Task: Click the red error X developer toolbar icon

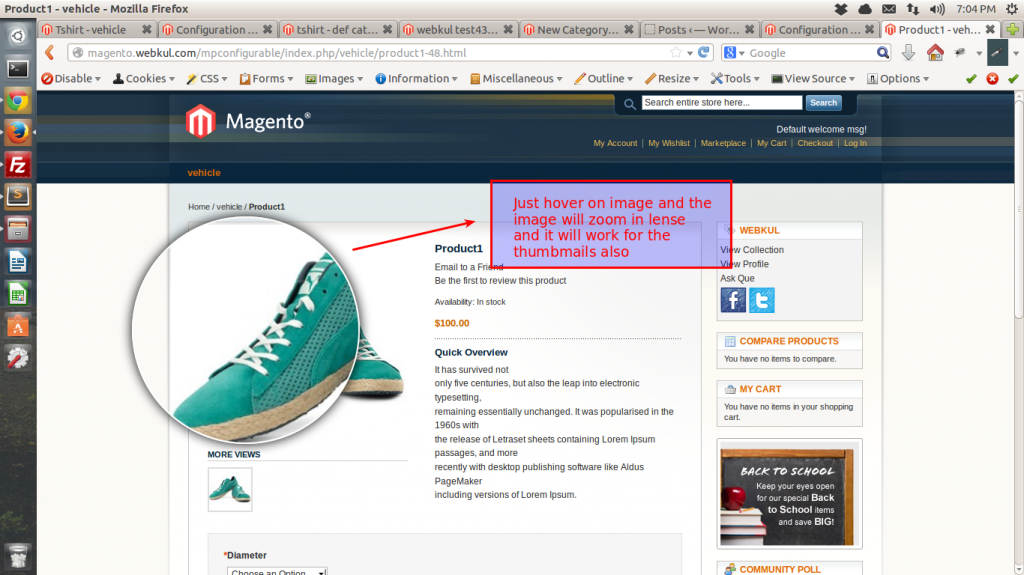Action: 993,78
